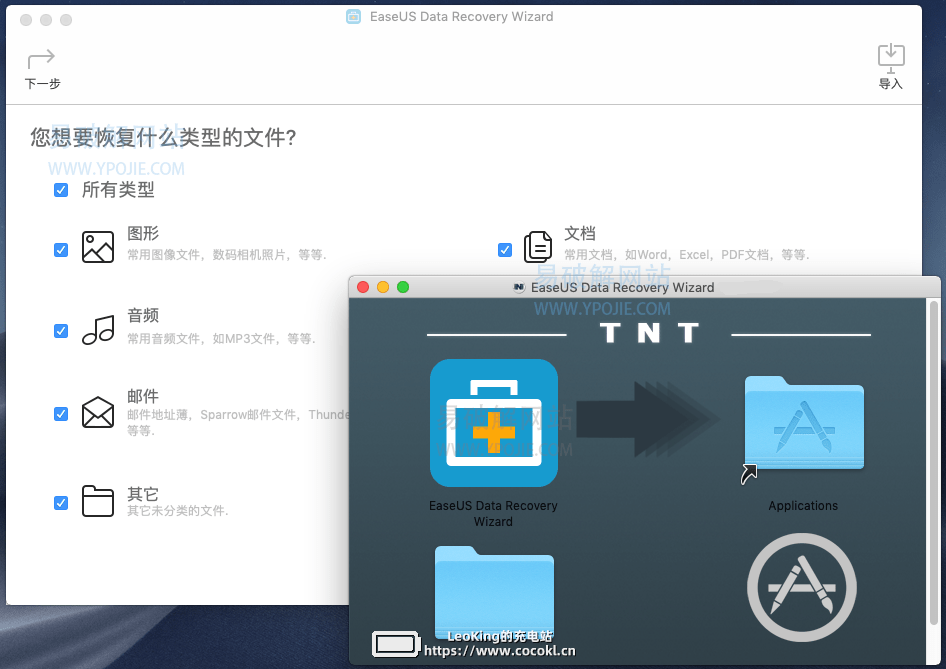Click the envelope icon for 邮件
946x669 pixels.
tap(98, 412)
